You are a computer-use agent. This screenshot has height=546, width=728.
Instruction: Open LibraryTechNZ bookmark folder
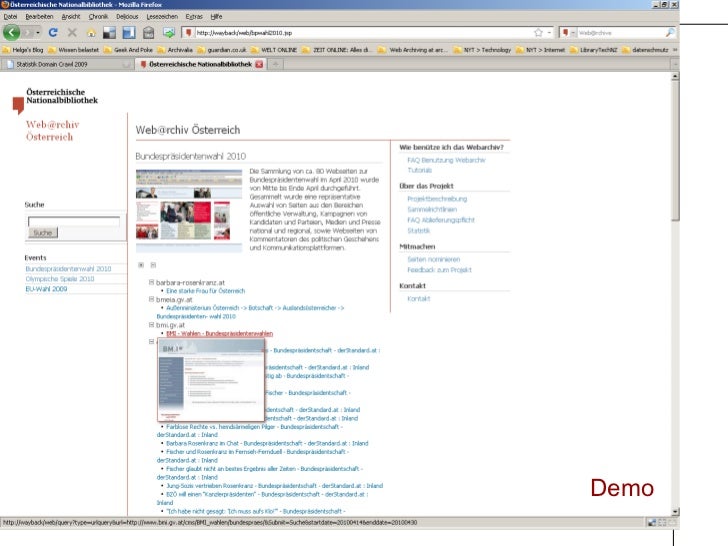(594, 50)
